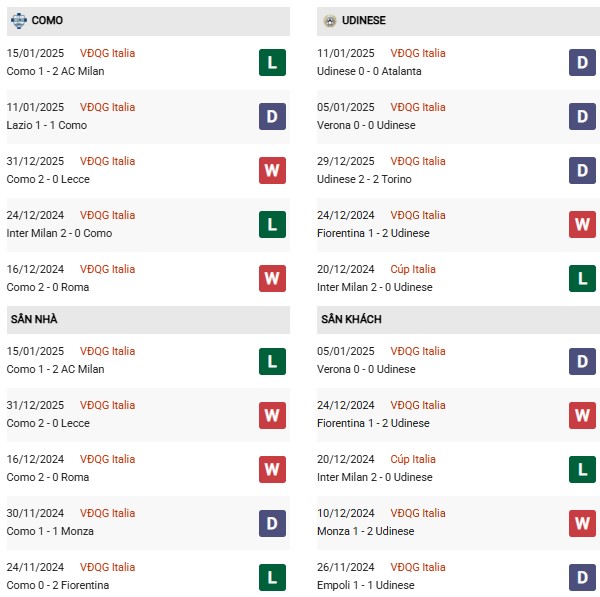
Task: Click the D badge beside Empoli 1-1 Udinese
Action: coord(582,577)
